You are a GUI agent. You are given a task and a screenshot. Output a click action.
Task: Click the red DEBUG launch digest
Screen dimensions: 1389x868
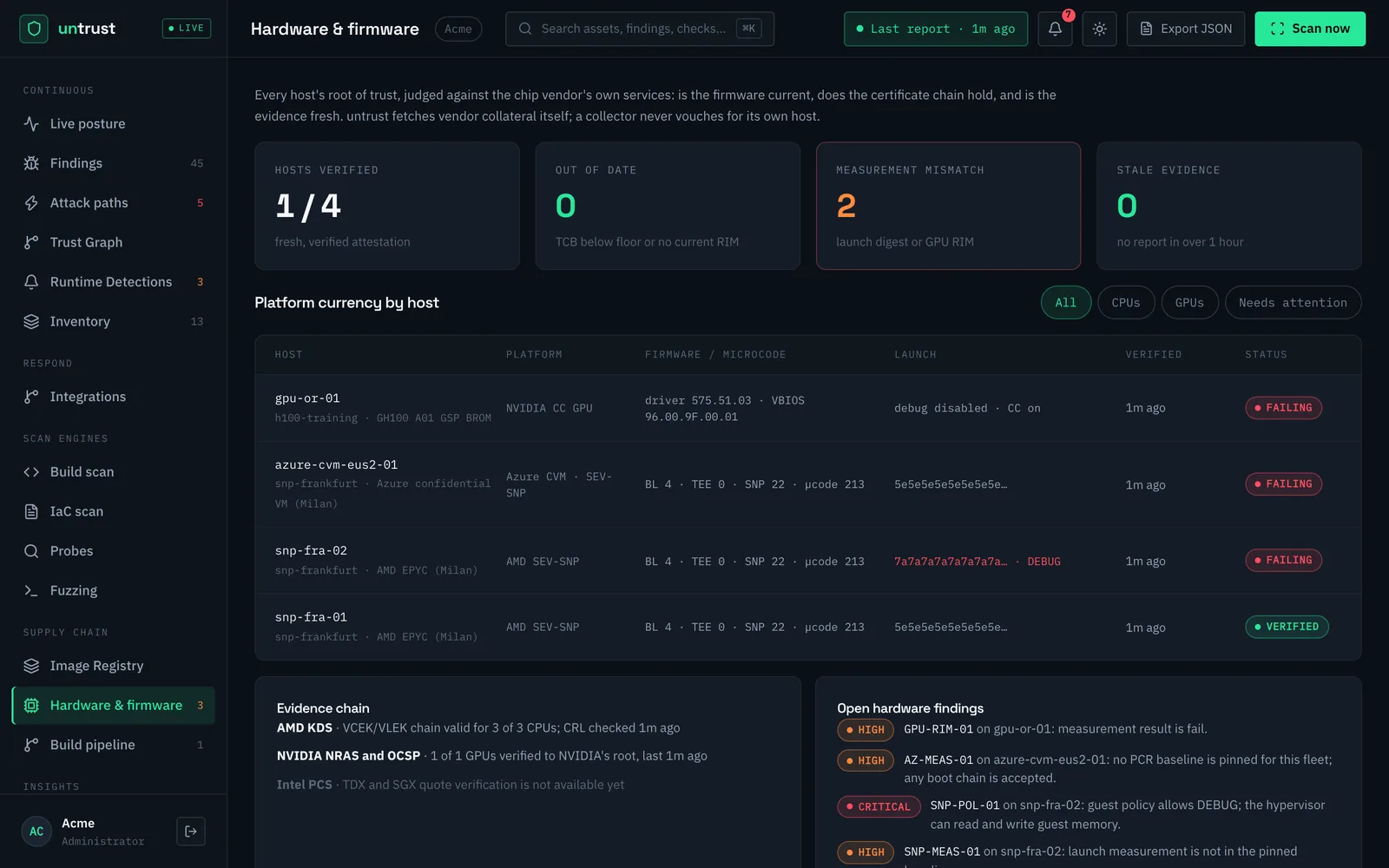coord(977,562)
